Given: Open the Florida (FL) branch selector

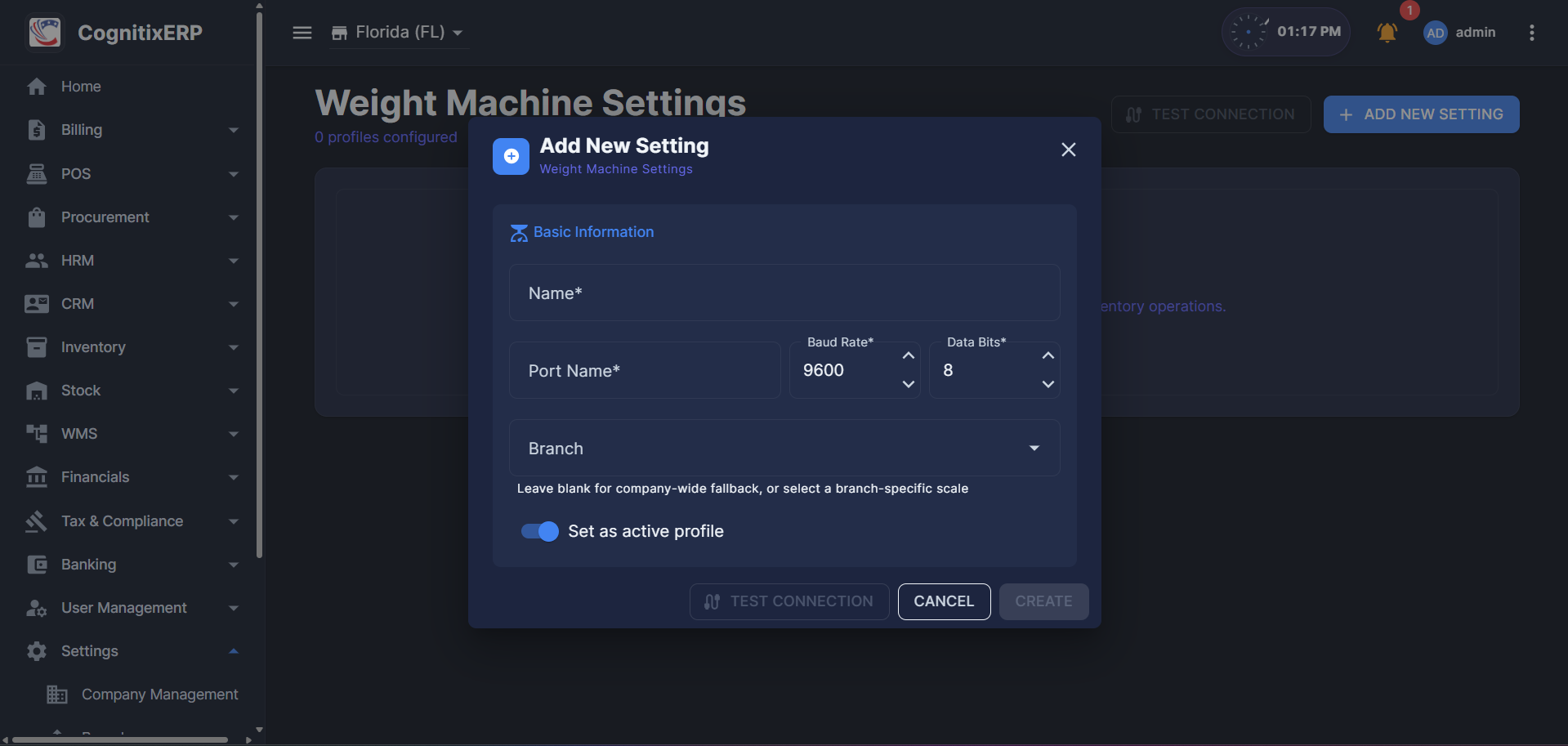Looking at the screenshot, I should click(x=398, y=33).
